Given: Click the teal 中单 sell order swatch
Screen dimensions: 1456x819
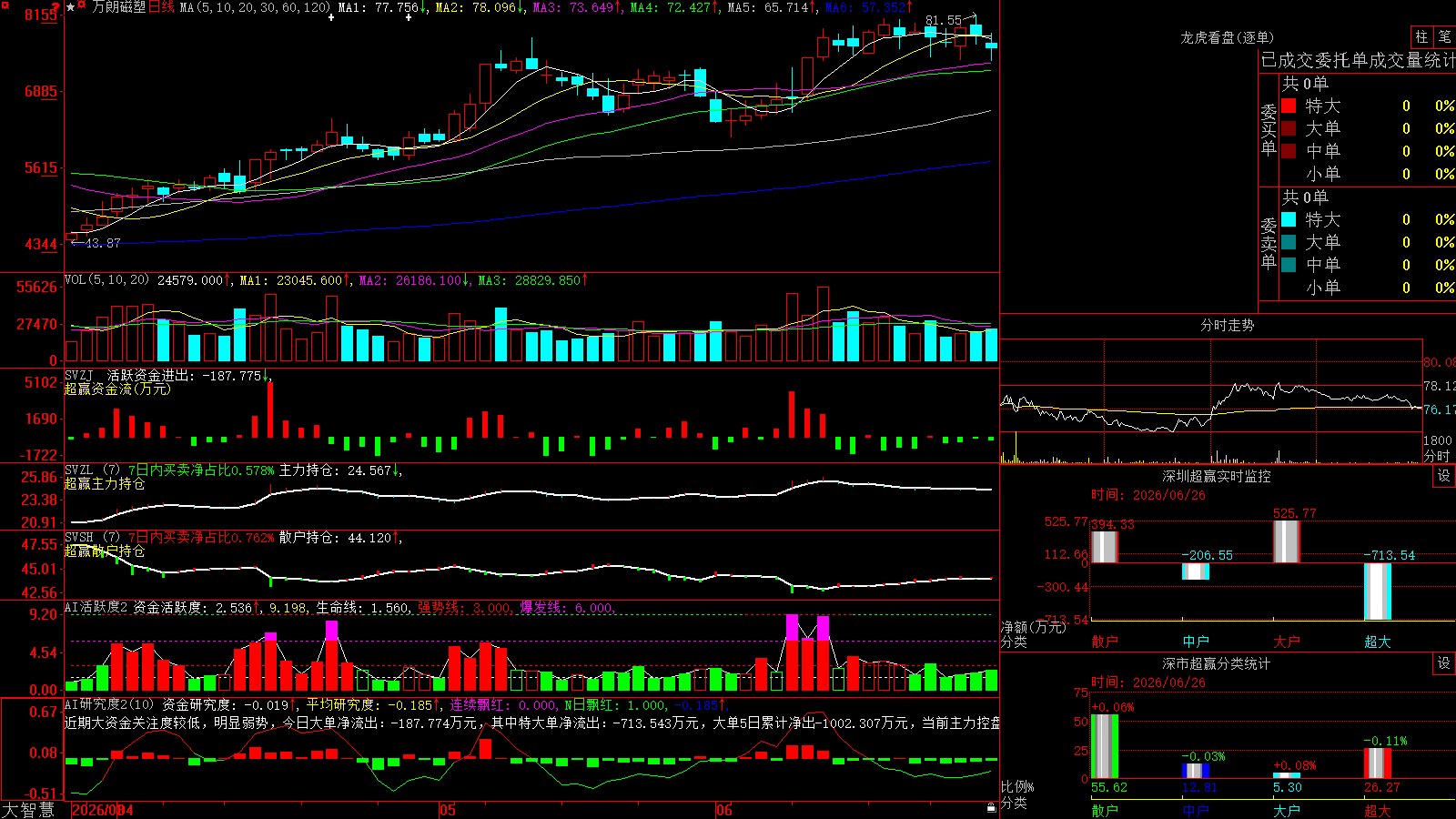Looking at the screenshot, I should click(x=1289, y=265).
